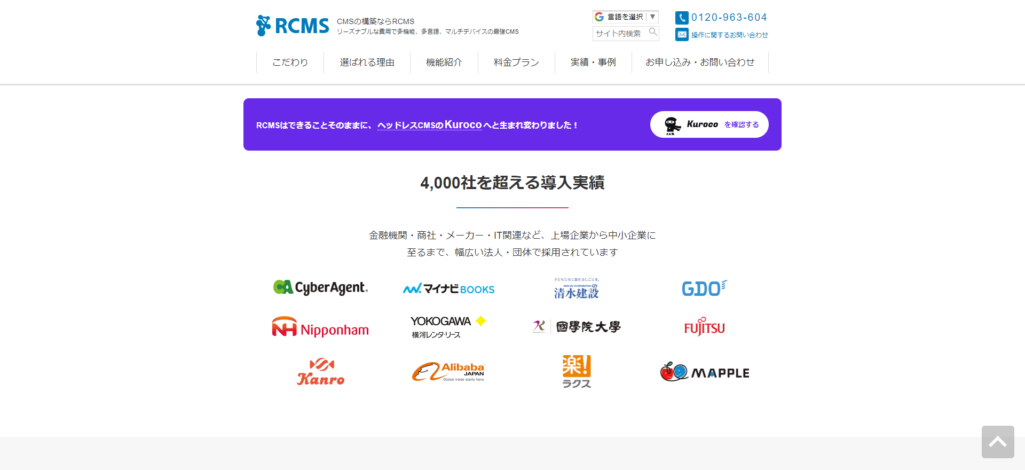Open the 選ばれる理由 menu item

click(367, 63)
